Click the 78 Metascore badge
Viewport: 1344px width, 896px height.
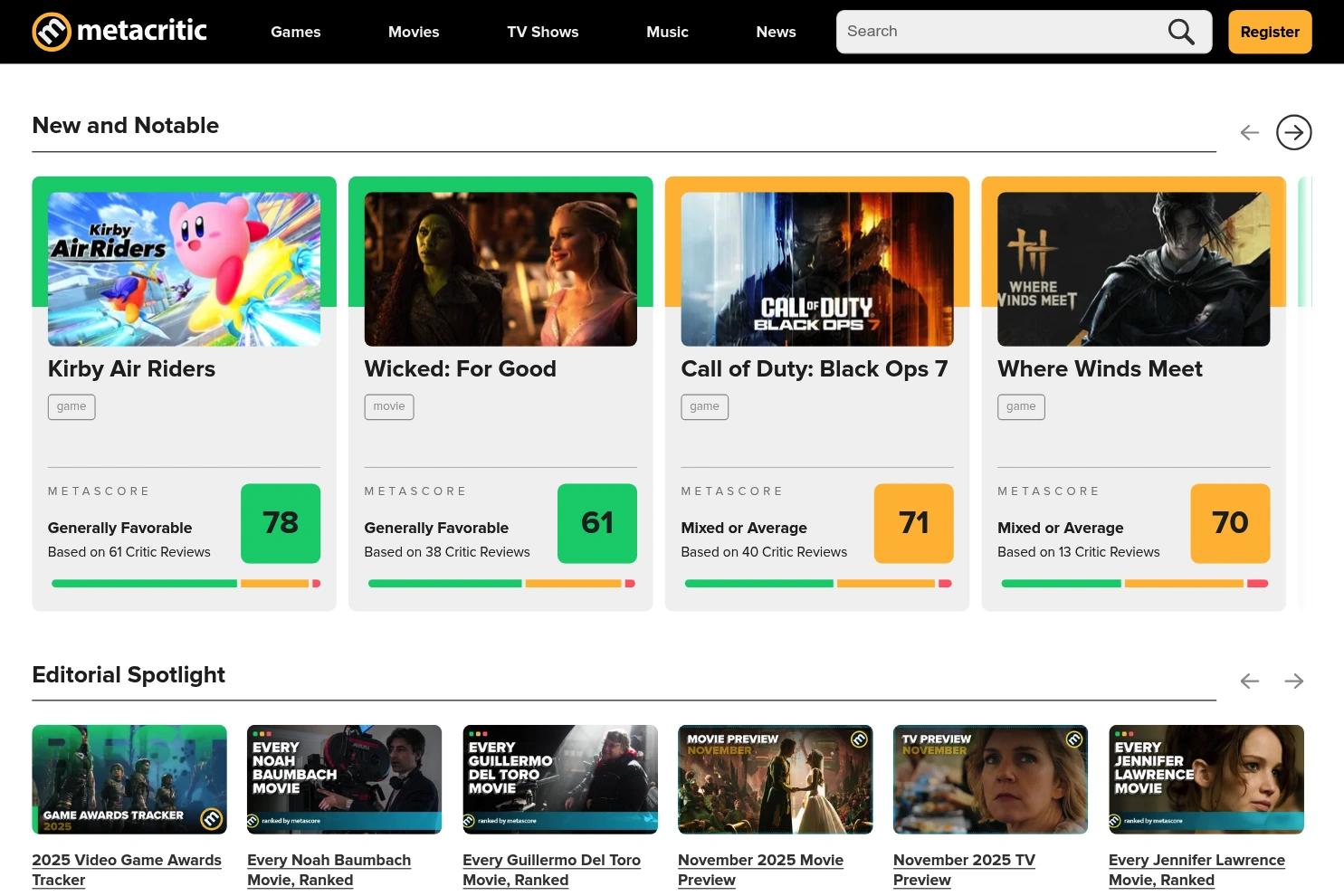point(281,523)
